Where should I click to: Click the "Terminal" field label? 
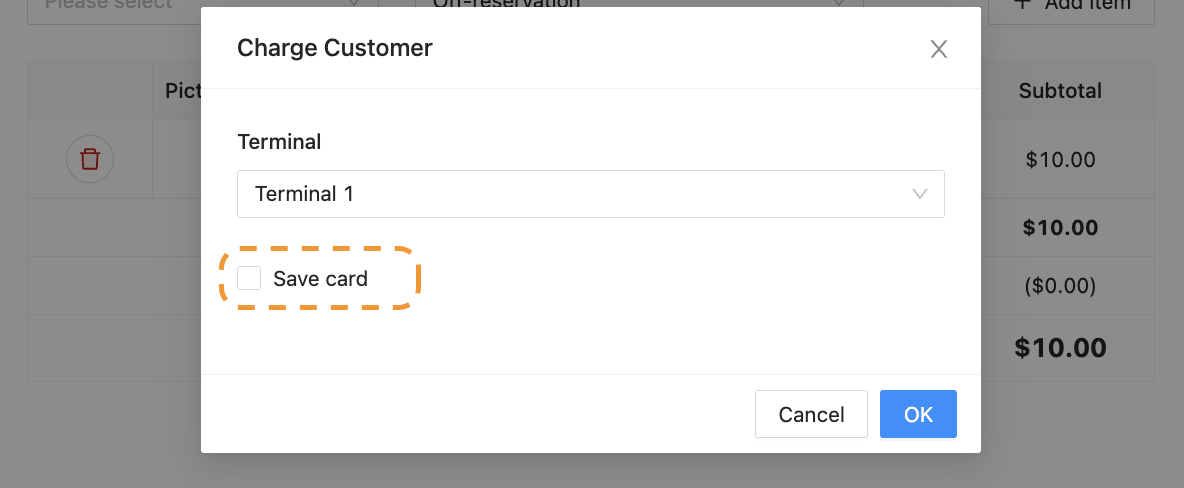point(279,142)
